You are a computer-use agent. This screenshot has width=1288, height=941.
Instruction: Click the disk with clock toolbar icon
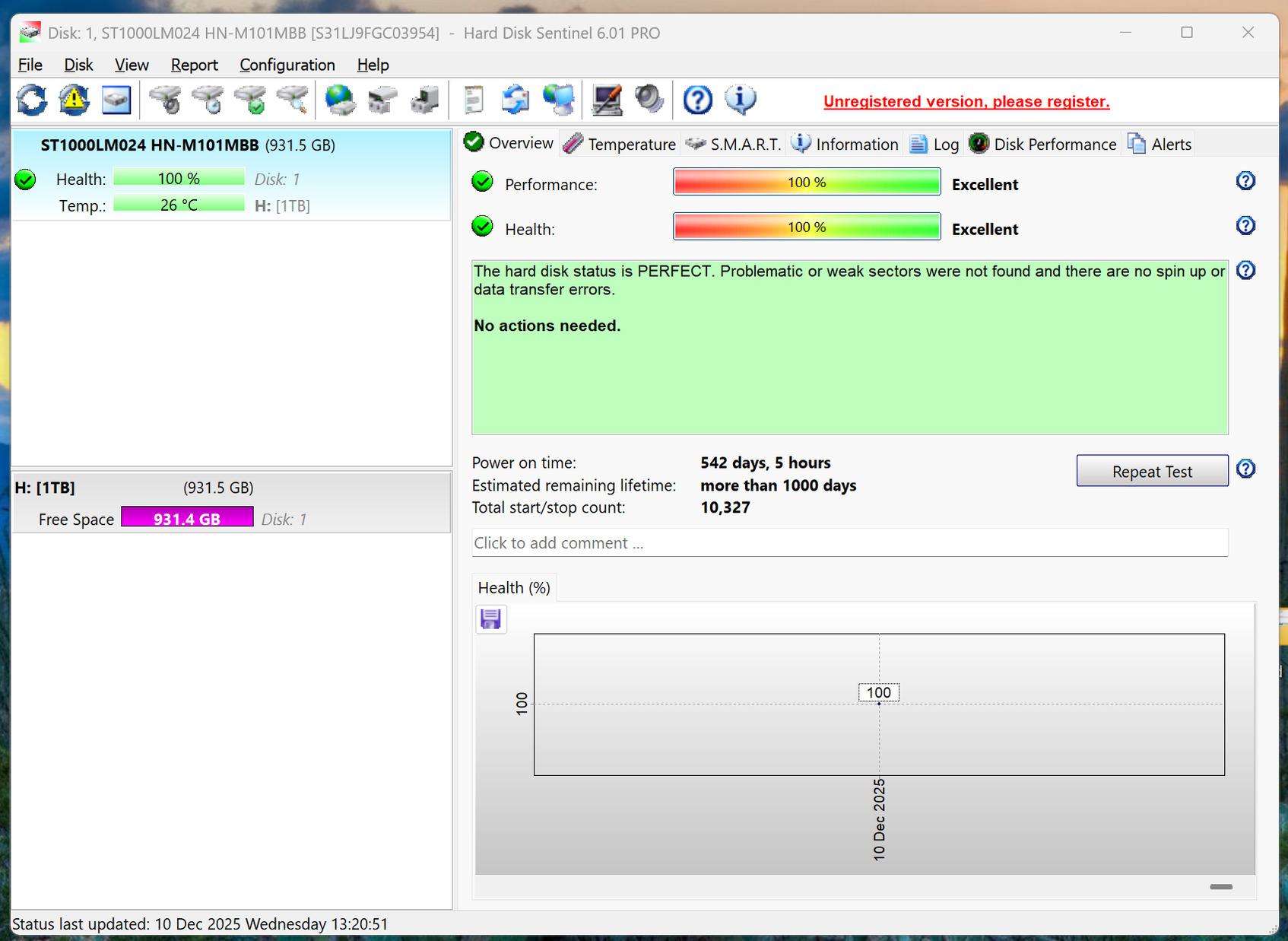tap(208, 100)
